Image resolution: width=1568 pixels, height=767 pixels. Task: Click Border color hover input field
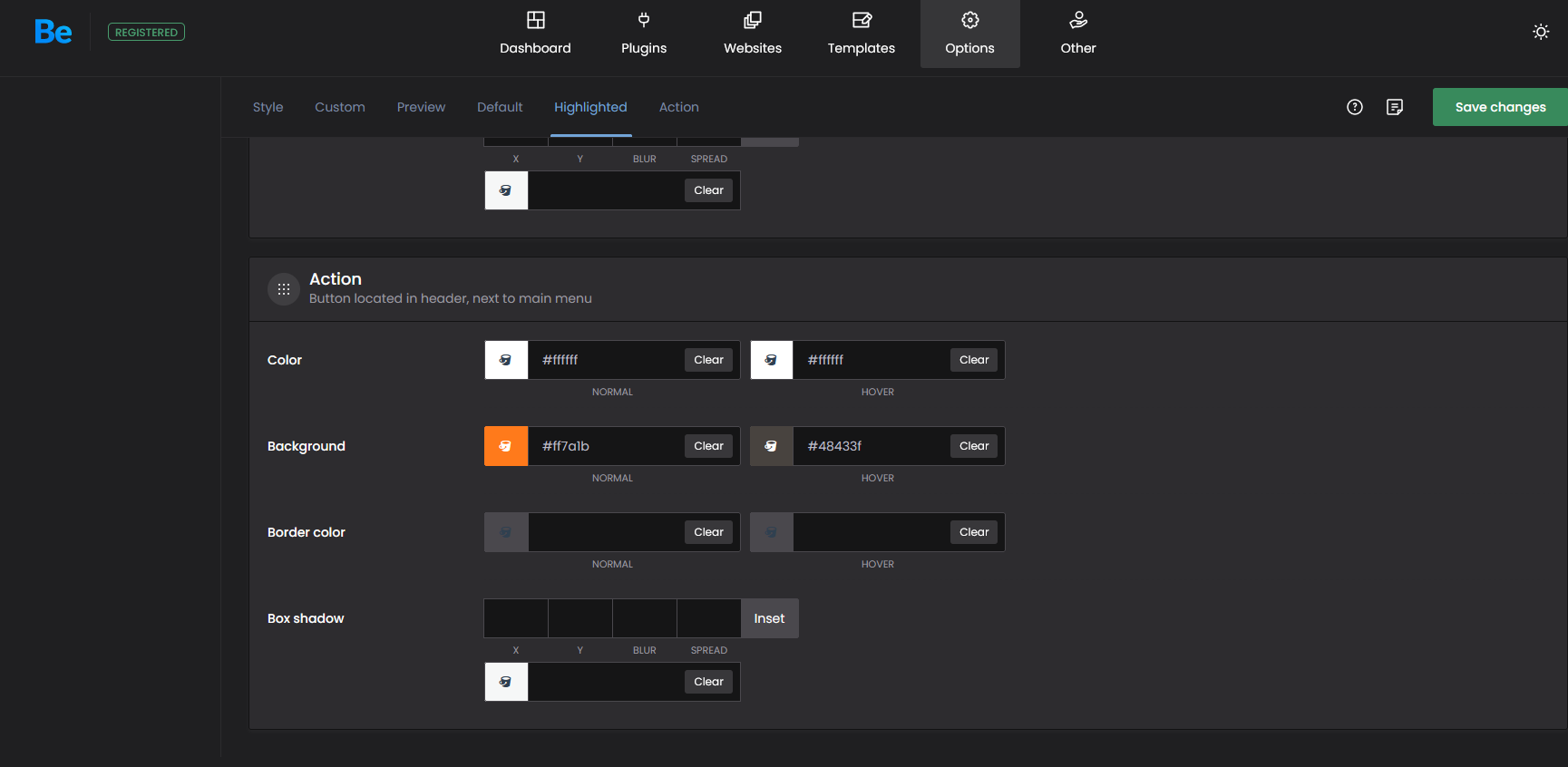tap(872, 532)
